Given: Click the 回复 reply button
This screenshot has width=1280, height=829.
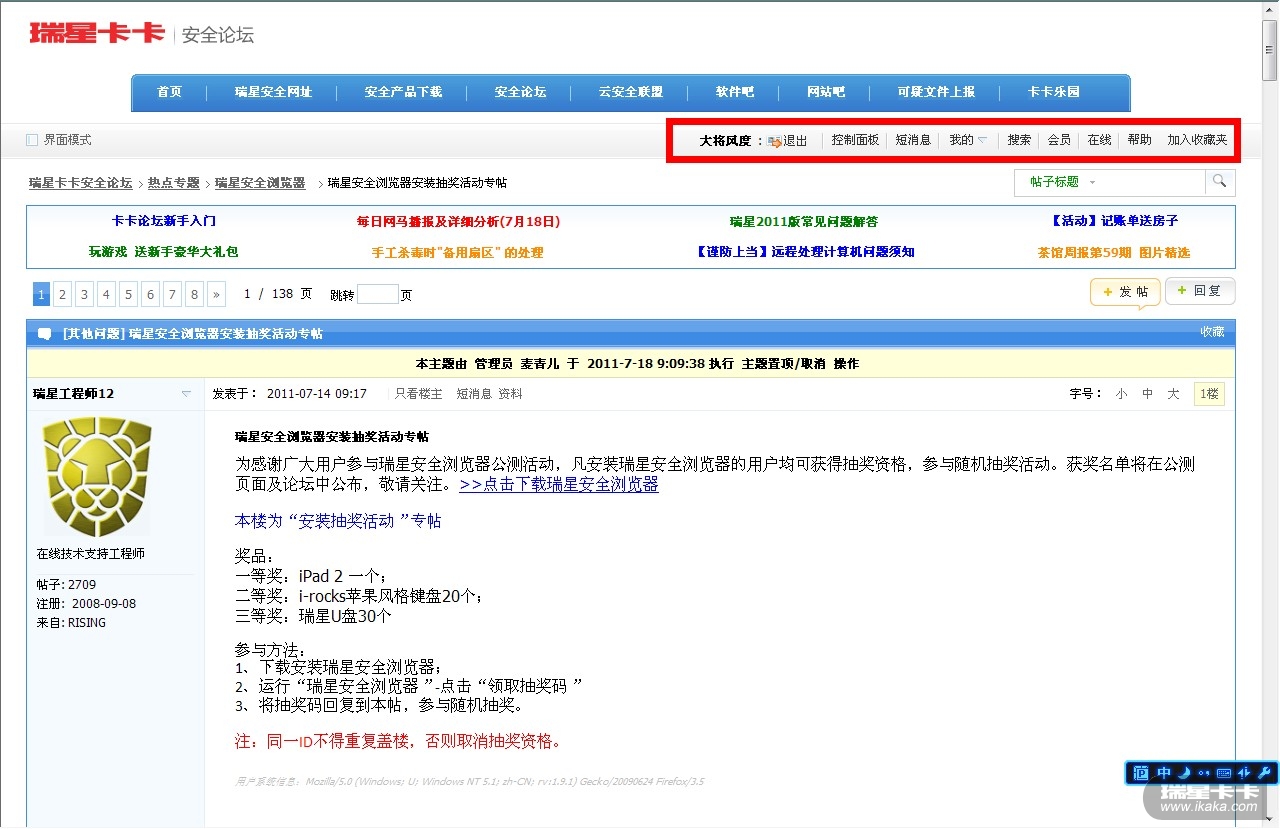Looking at the screenshot, I should click(x=1200, y=291).
